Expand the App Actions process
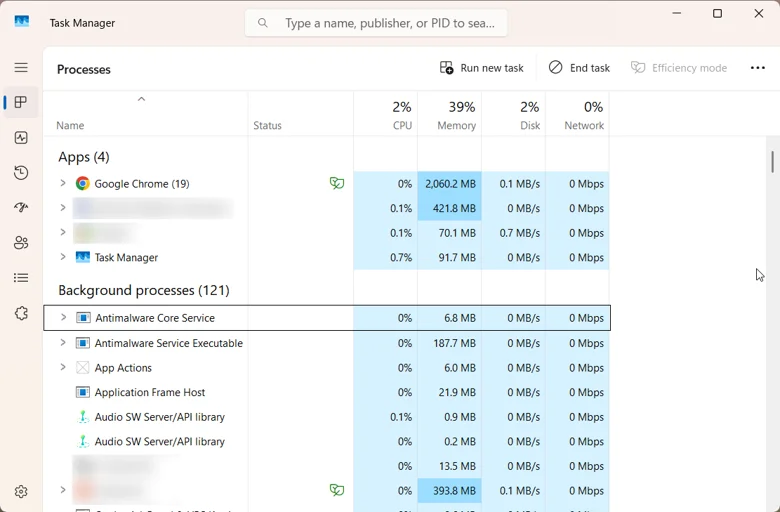 tap(63, 367)
